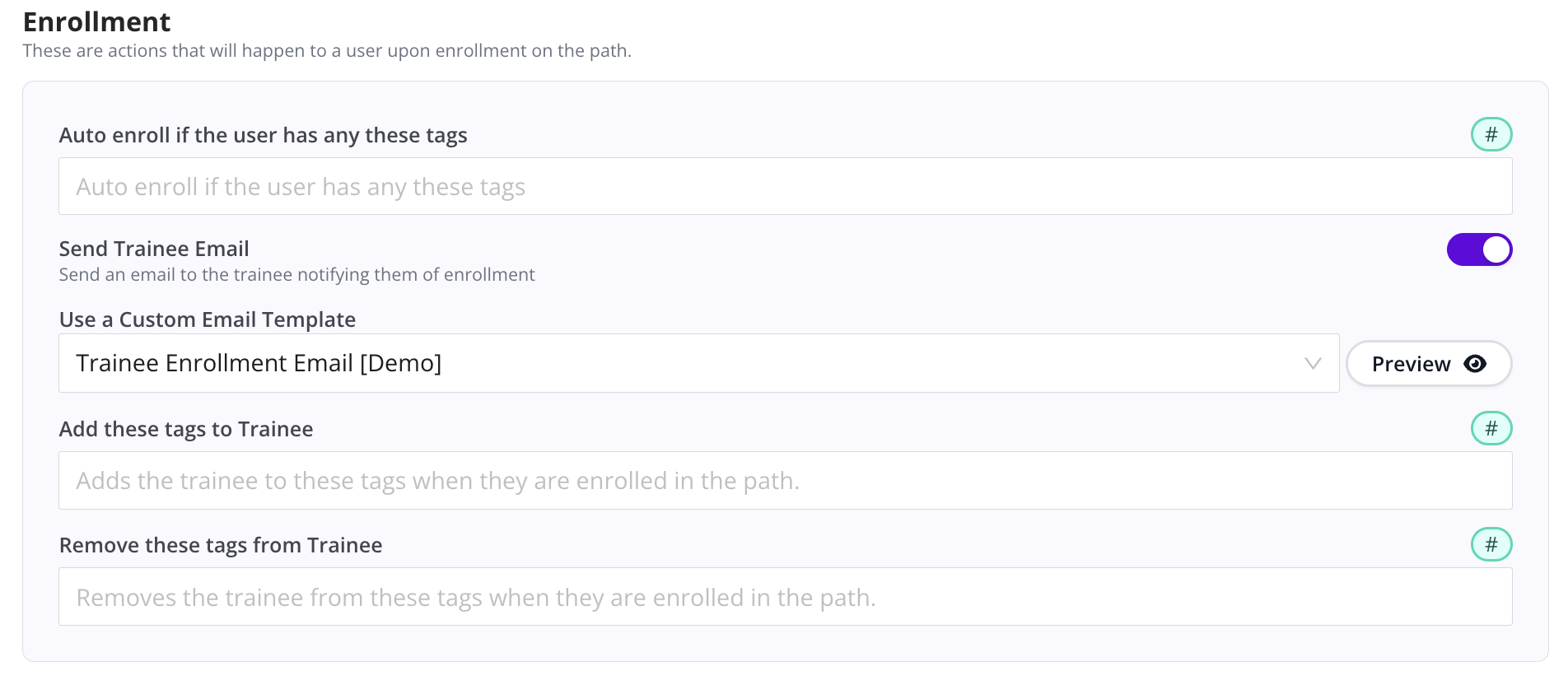Expand the email template dropdown chevron
Screen dimensions: 1568x685
point(1313,364)
